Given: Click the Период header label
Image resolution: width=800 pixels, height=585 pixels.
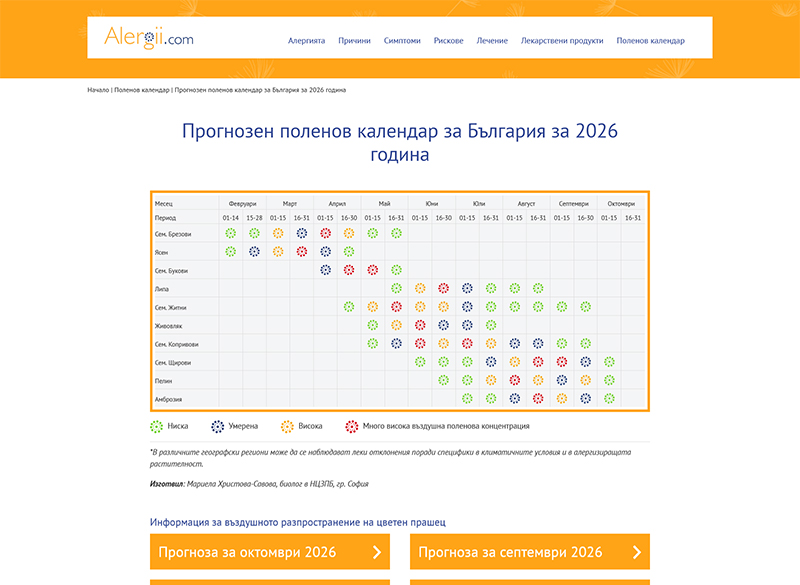Looking at the screenshot, I should 165,218.
